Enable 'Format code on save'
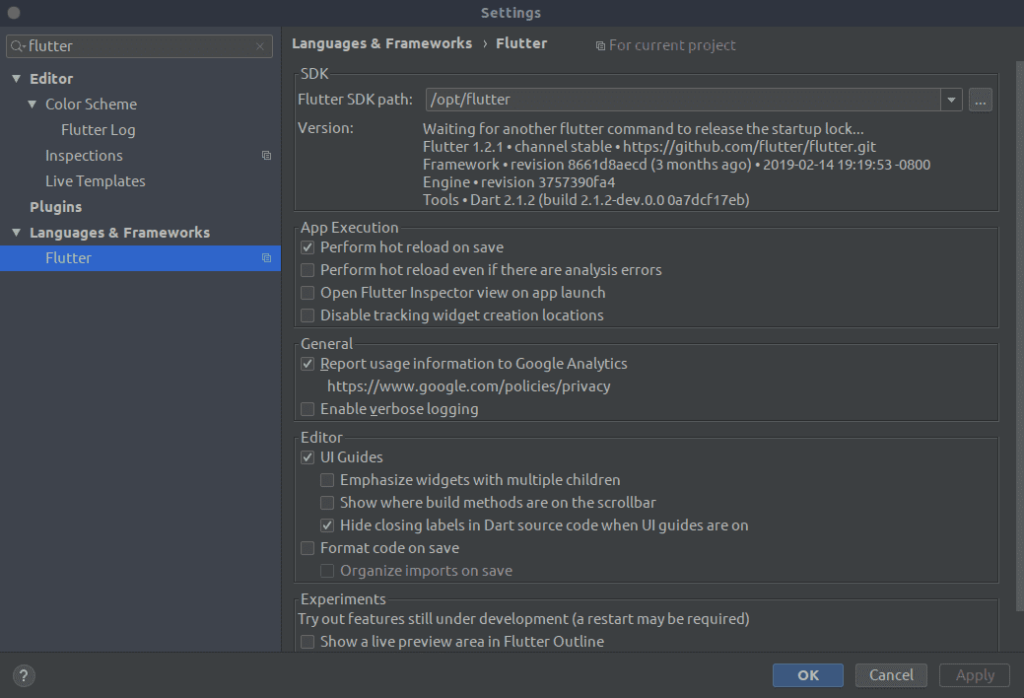Image resolution: width=1024 pixels, height=698 pixels. coord(307,548)
